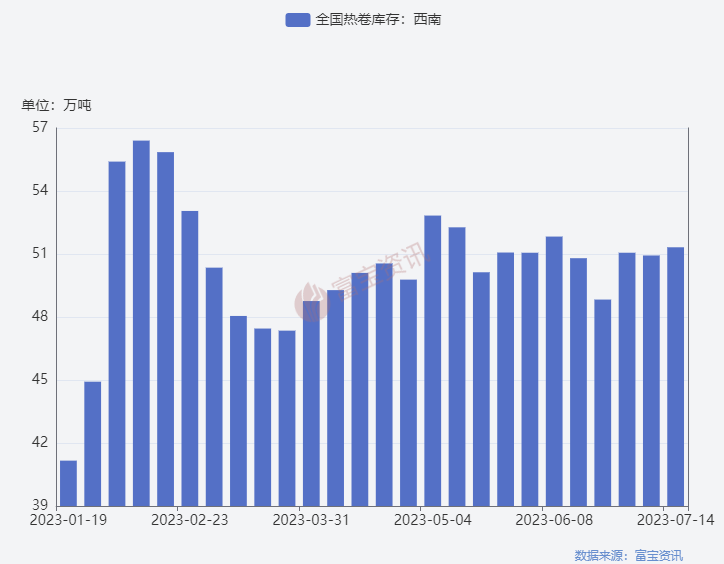The width and height of the screenshot is (724, 564).
Task: Select the last bar, above 2023-07-14
Action: point(676,376)
